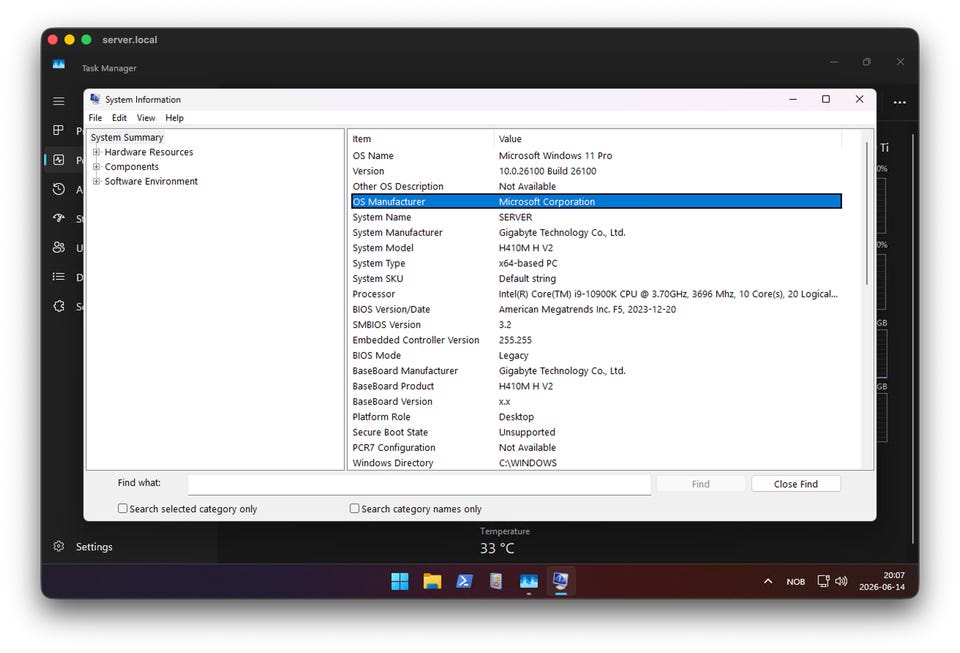Click the Value column header
This screenshot has width=960, height=653.
(667, 139)
